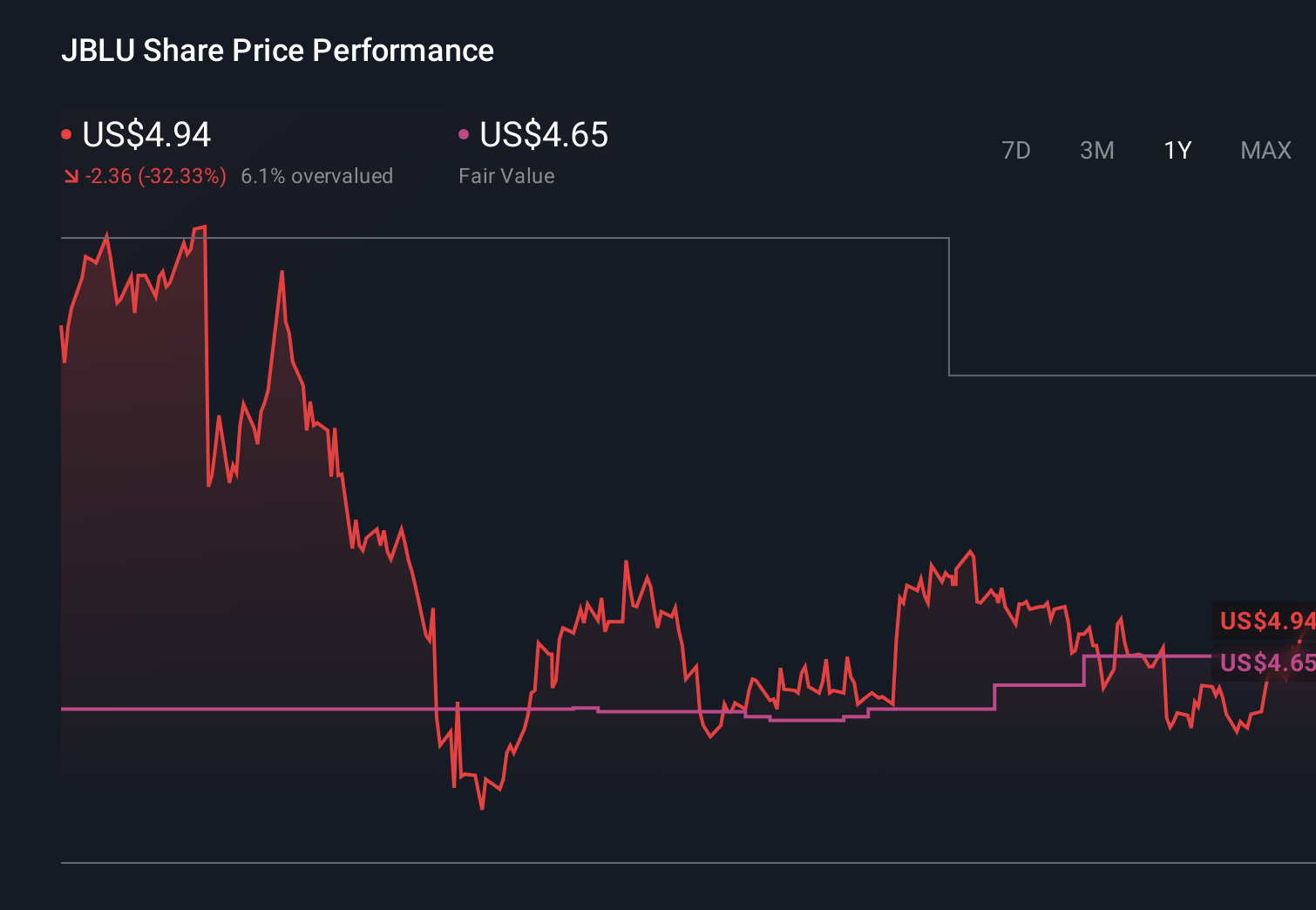Expand the US$4.94 current price header
Screen dimensions: 1316x910
[146, 135]
